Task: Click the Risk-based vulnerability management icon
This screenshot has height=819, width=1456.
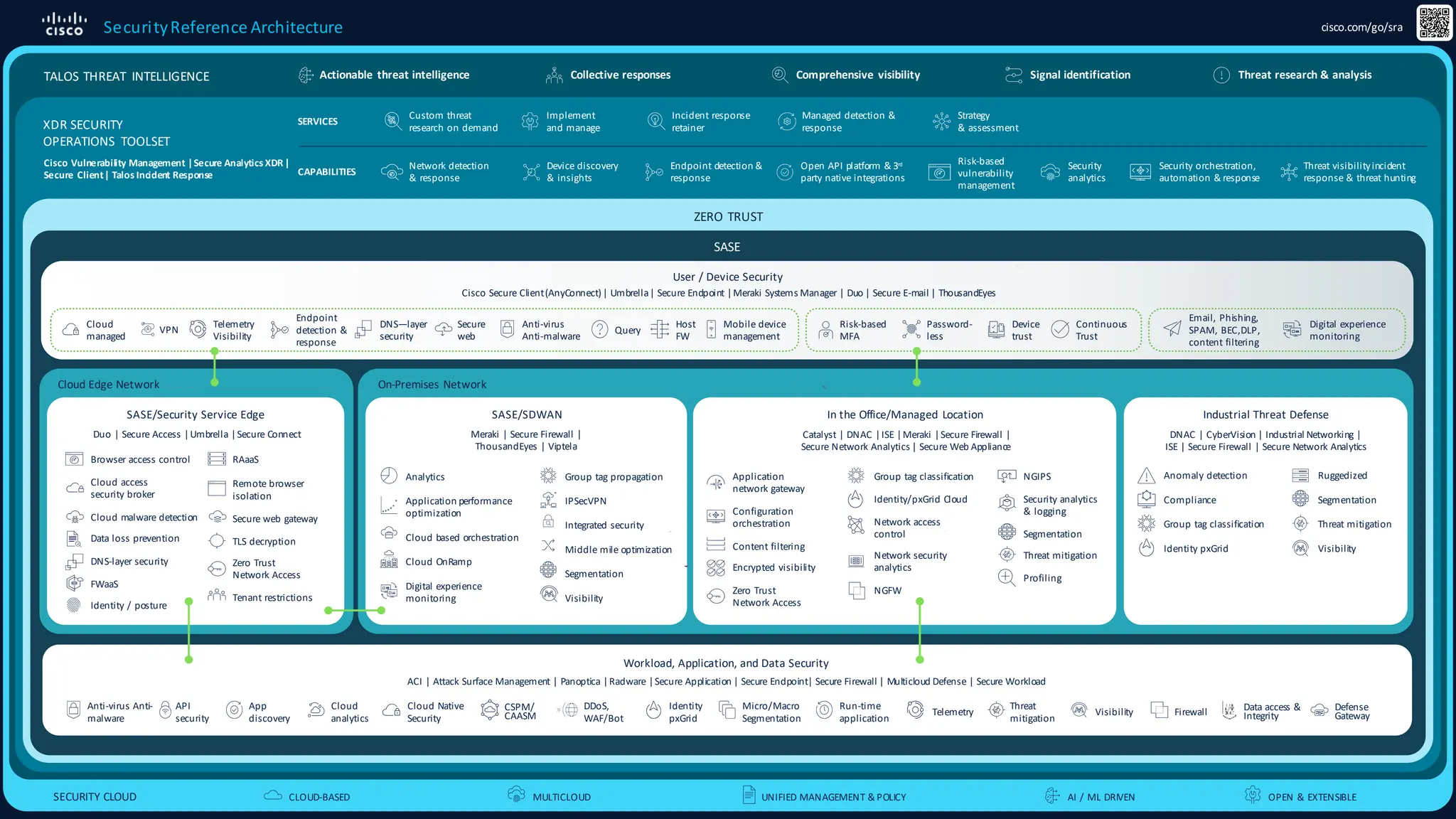Action: (939, 173)
